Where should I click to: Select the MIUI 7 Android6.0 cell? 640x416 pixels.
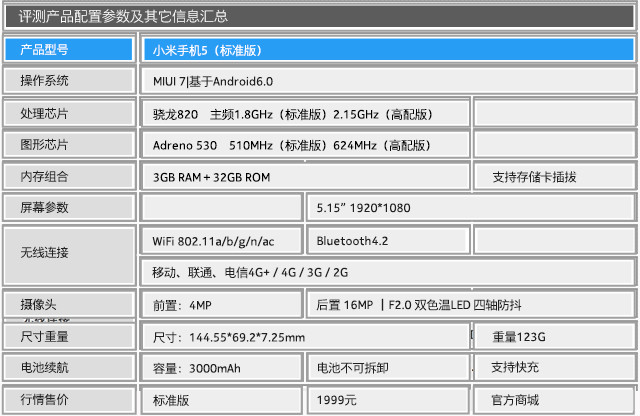click(x=387, y=80)
